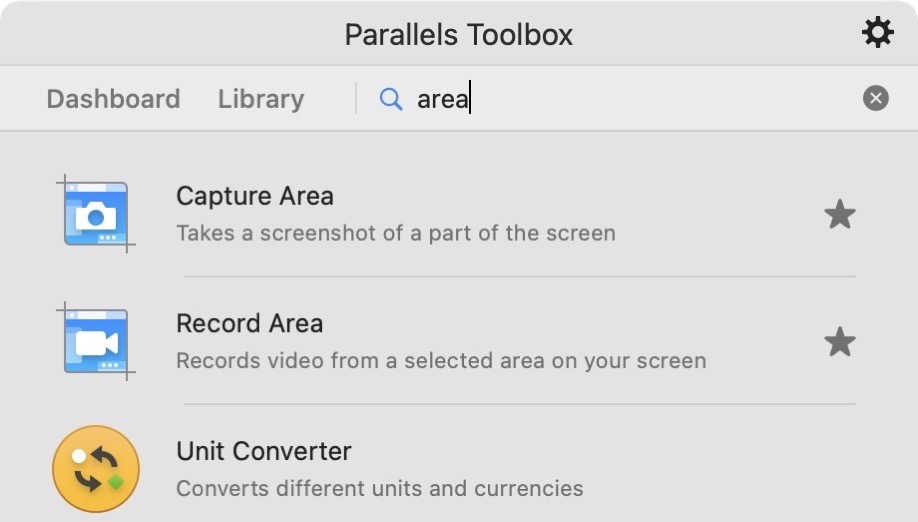Click "Converts different units and currencies" text

point(379,489)
